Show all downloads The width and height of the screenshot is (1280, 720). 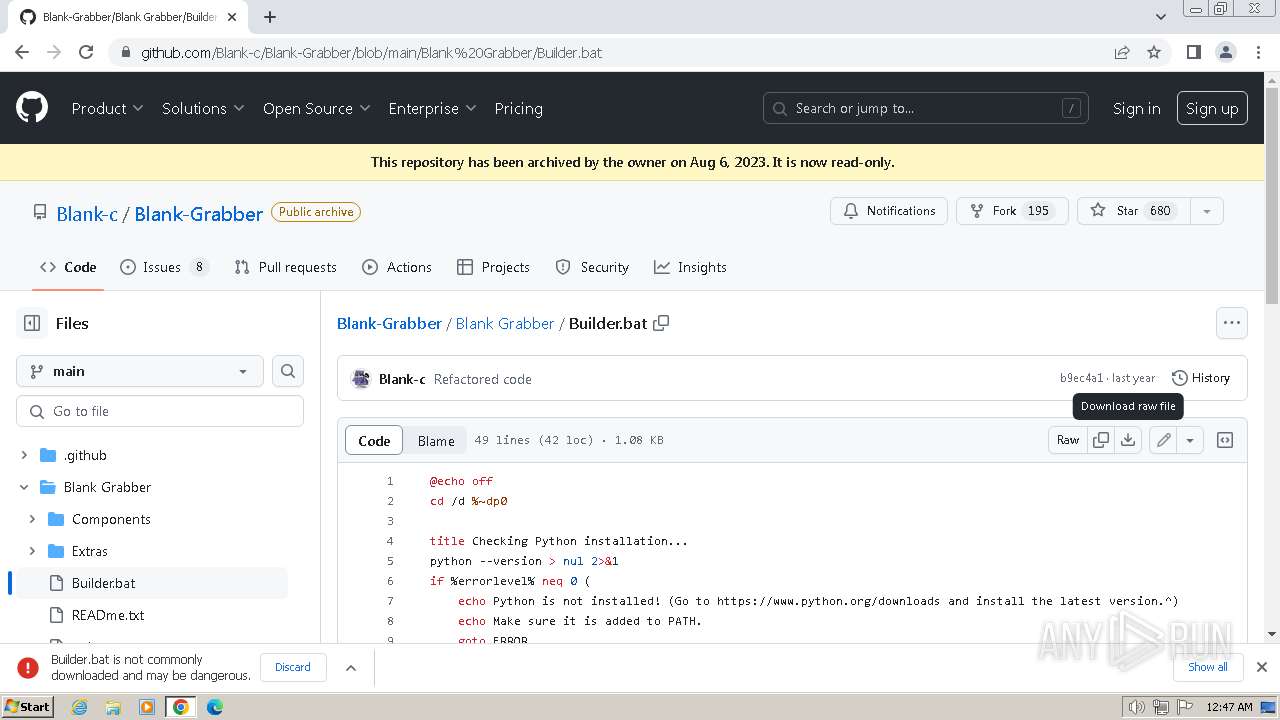tap(1208, 667)
